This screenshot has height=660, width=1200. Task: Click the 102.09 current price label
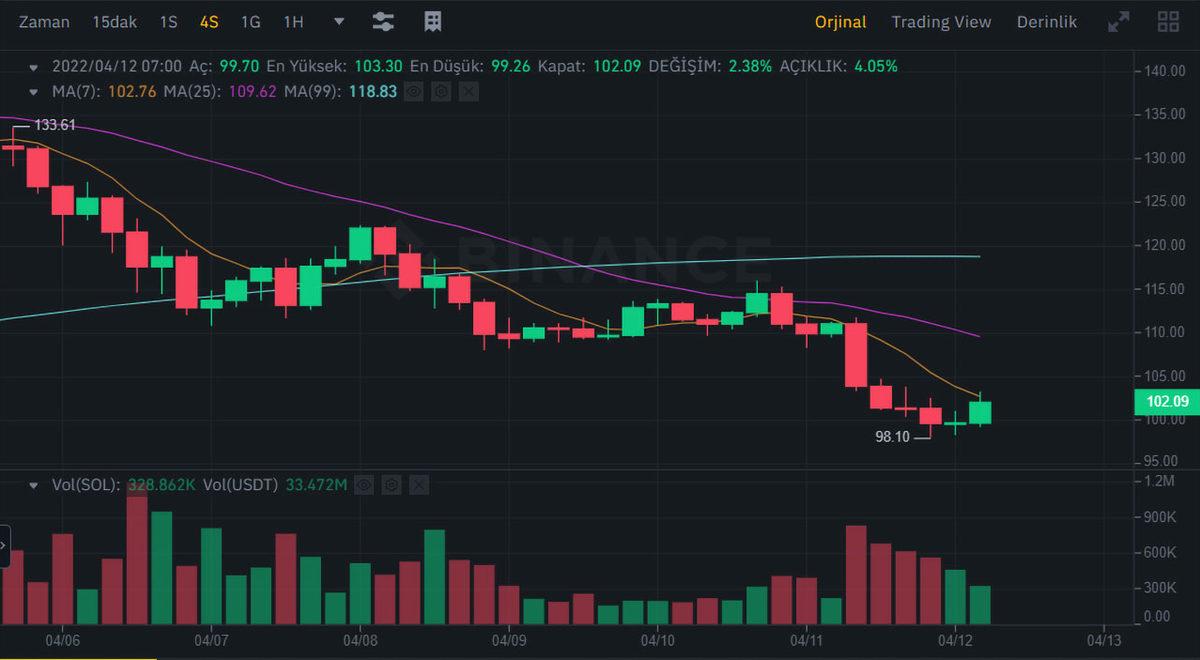1166,402
